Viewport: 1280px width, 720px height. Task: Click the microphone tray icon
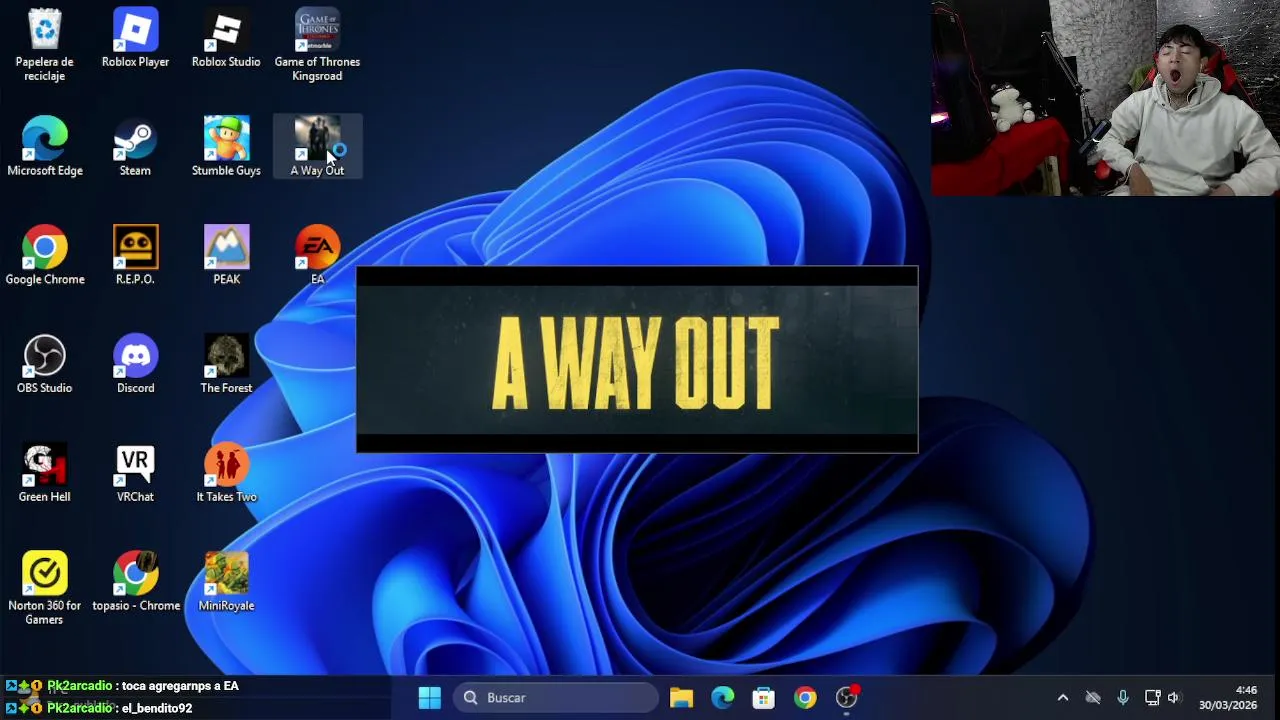point(1123,698)
